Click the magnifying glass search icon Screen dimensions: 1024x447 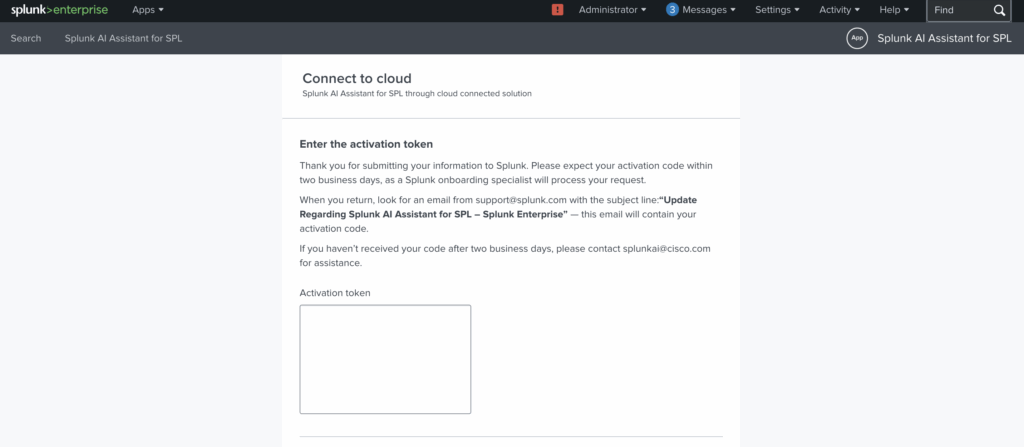(999, 10)
